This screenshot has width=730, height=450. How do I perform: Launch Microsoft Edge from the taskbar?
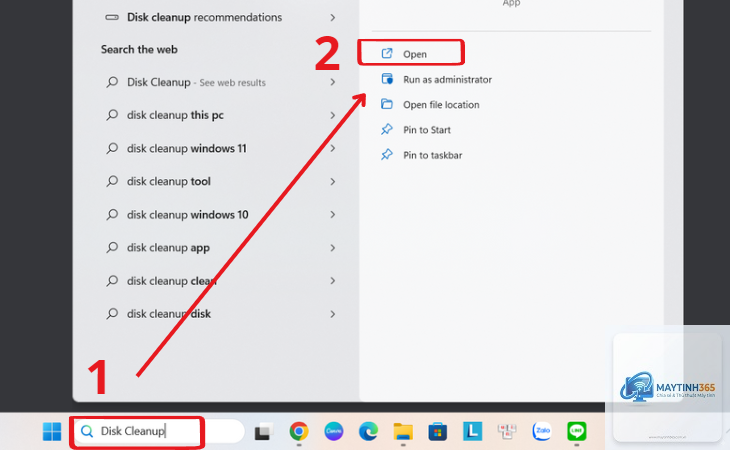click(368, 431)
